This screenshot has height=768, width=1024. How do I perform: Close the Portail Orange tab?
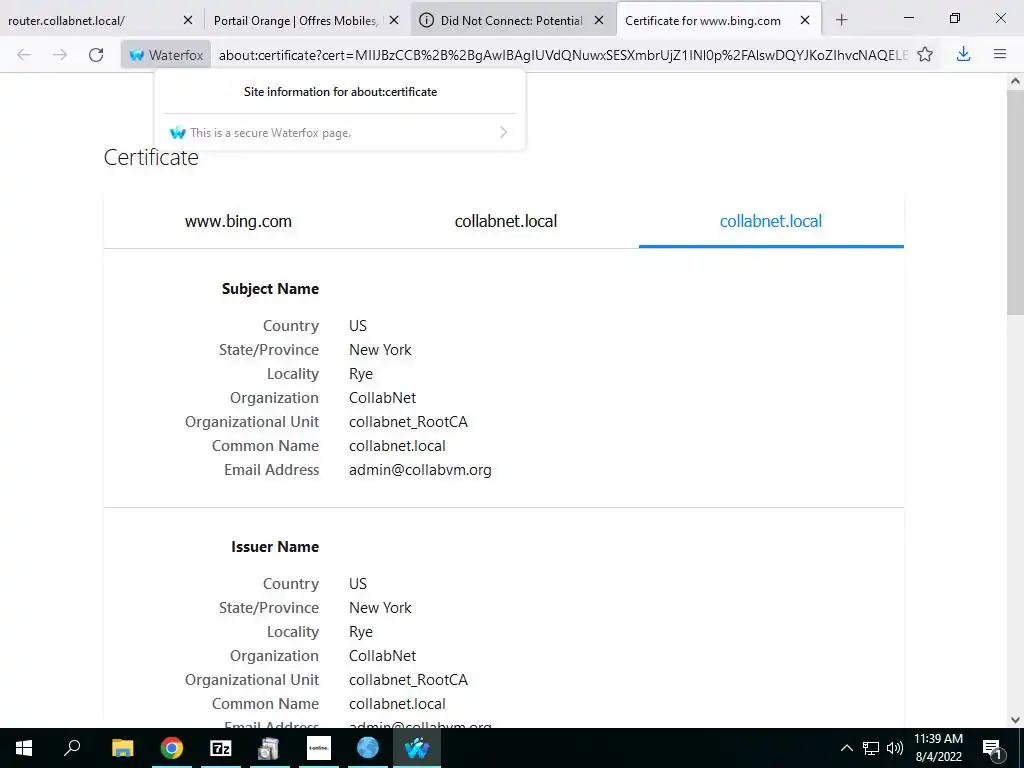394,20
